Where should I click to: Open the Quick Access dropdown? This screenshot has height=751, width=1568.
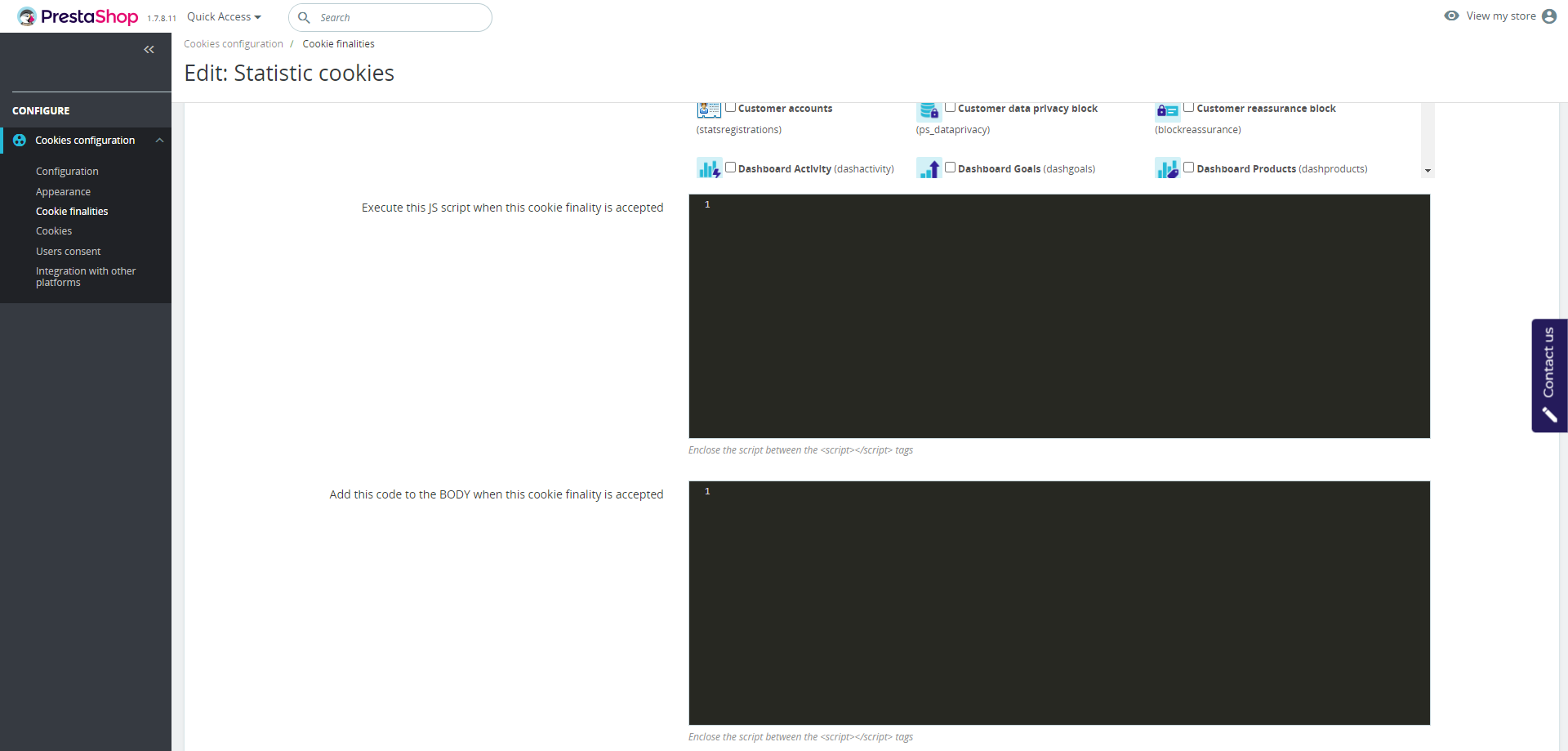pos(224,17)
